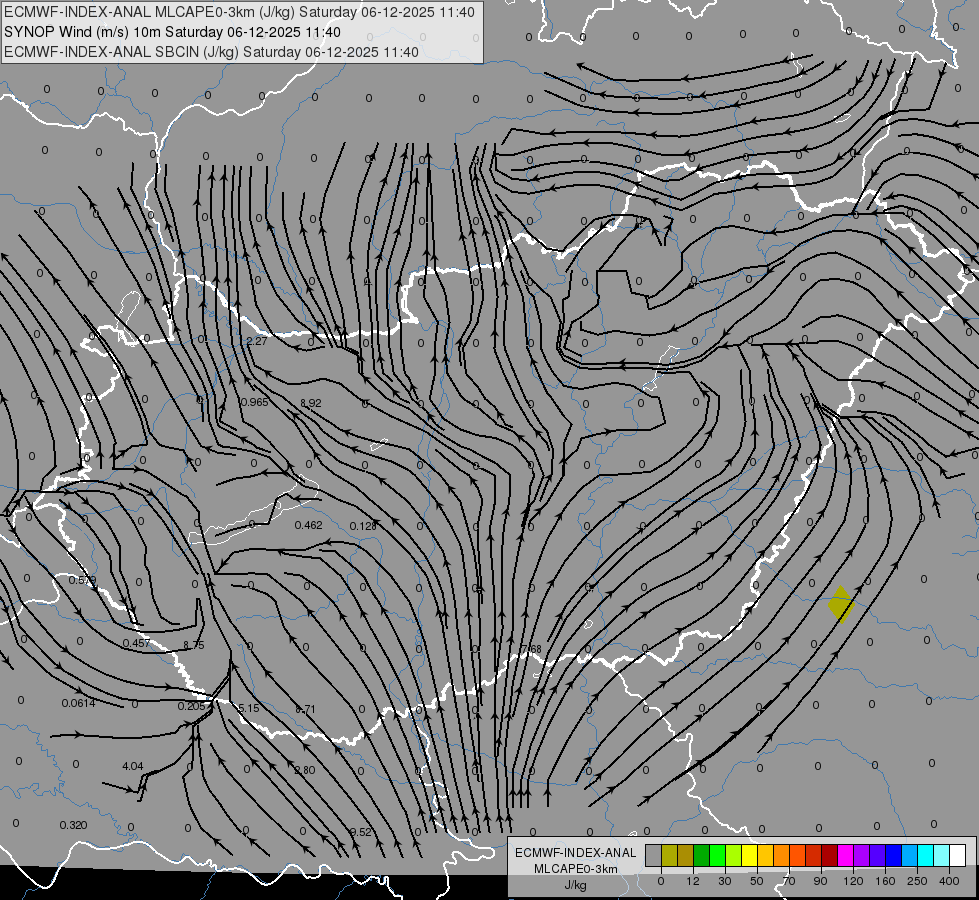Click the map value 0.320
The image size is (979, 900).
73,826
